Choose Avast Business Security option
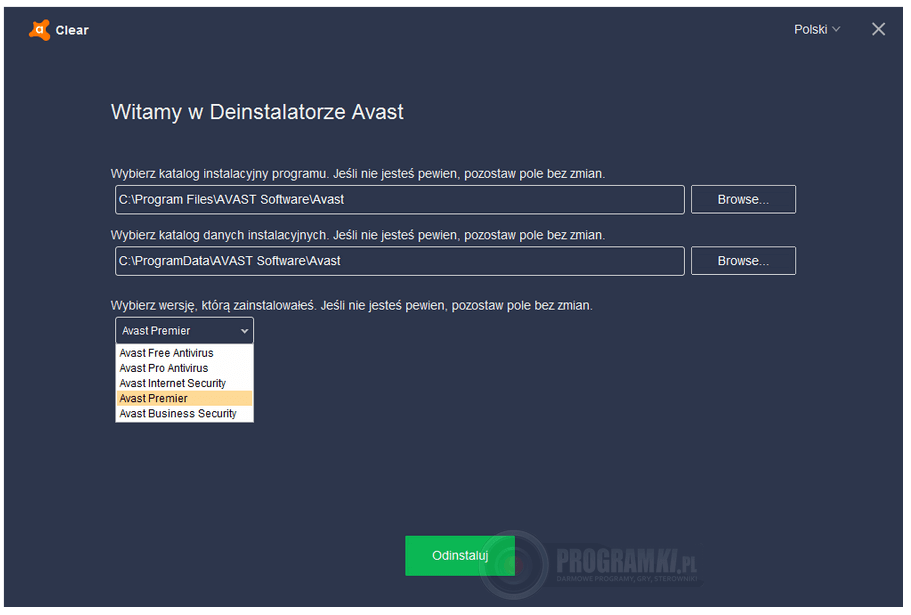911x615 pixels. pyautogui.click(x=184, y=413)
